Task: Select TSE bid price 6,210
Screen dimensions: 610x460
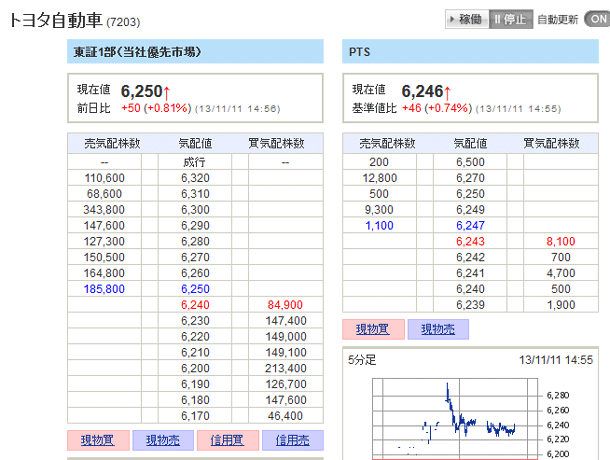Action: click(195, 353)
